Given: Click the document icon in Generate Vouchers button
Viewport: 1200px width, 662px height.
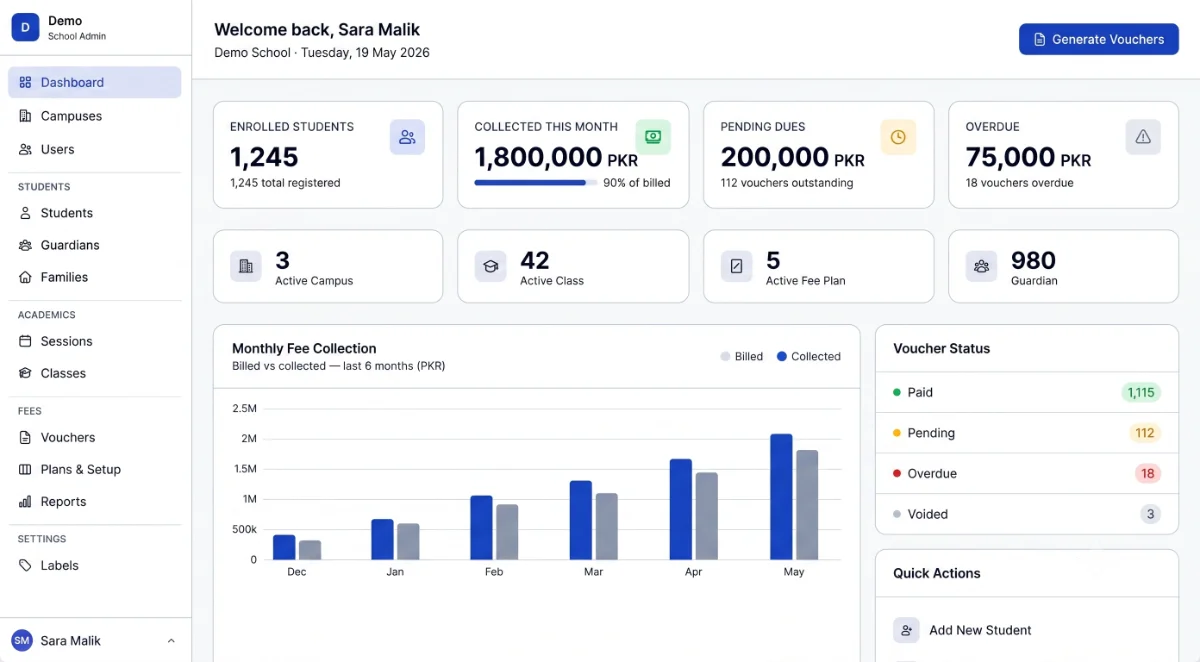Looking at the screenshot, I should [x=1040, y=40].
